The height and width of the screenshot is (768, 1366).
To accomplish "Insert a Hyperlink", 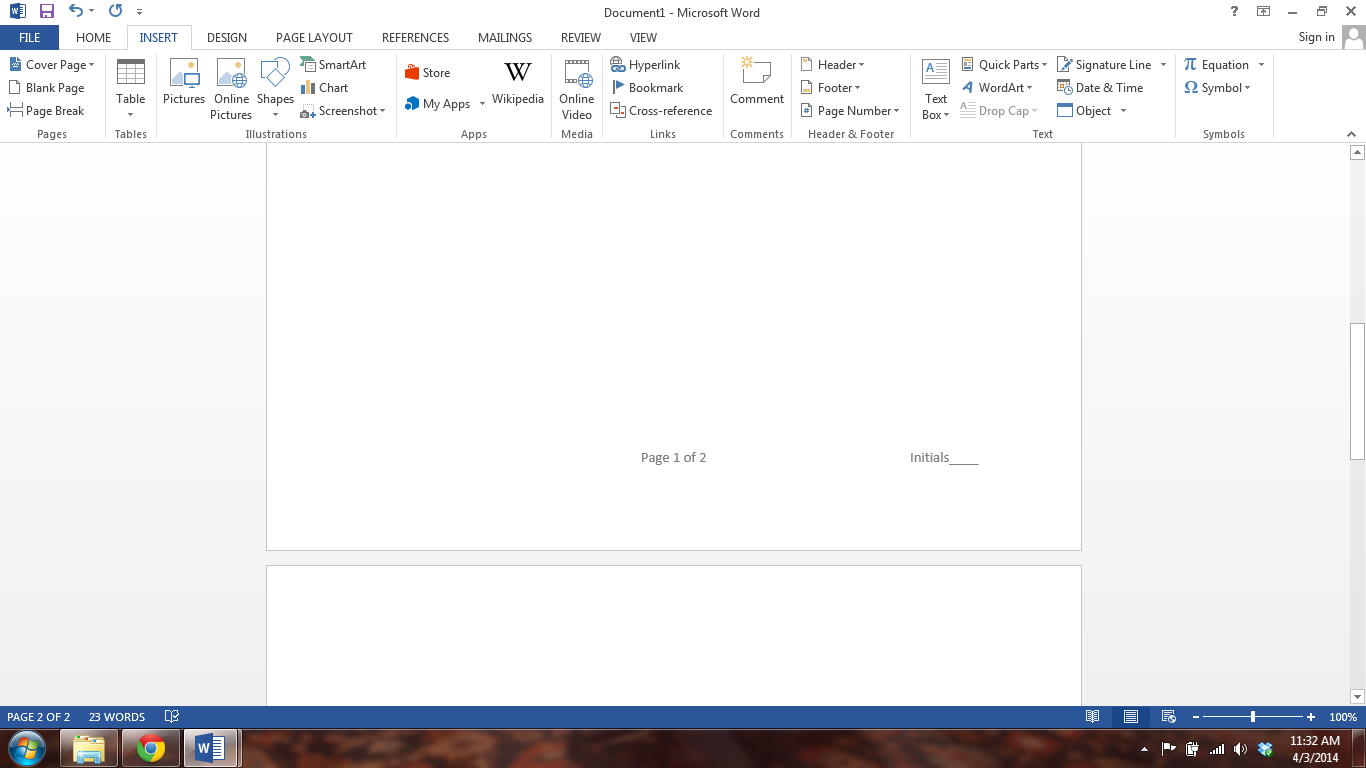I will tap(645, 64).
